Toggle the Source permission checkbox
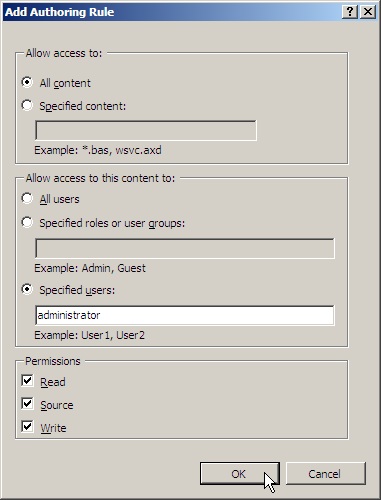This screenshot has width=381, height=500. click(x=27, y=404)
